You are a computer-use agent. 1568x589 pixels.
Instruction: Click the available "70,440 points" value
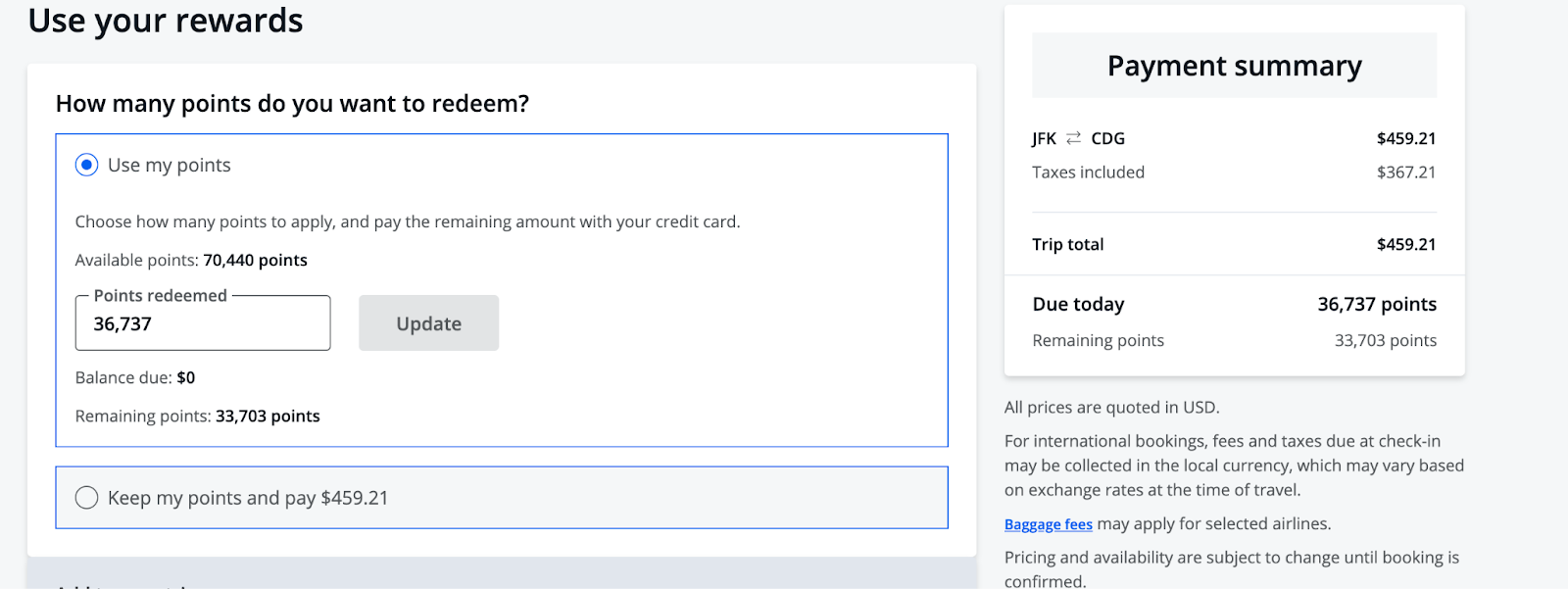[x=255, y=261]
